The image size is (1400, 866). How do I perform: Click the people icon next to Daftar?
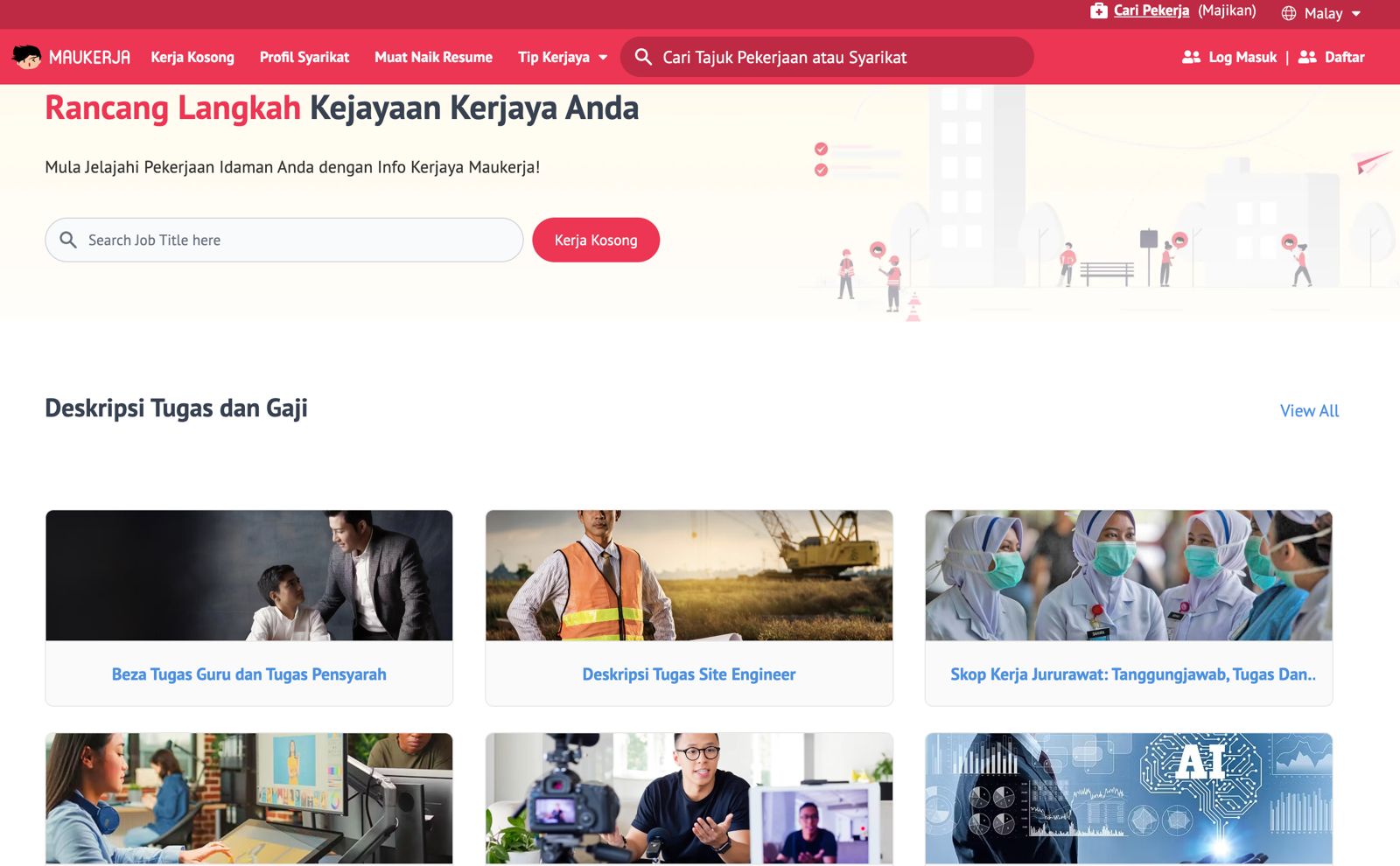1307,57
